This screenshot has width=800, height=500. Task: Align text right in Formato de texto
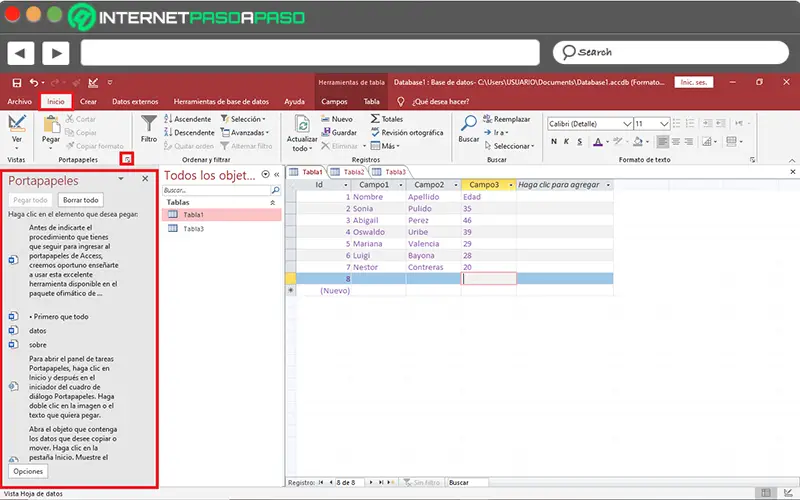coord(689,141)
